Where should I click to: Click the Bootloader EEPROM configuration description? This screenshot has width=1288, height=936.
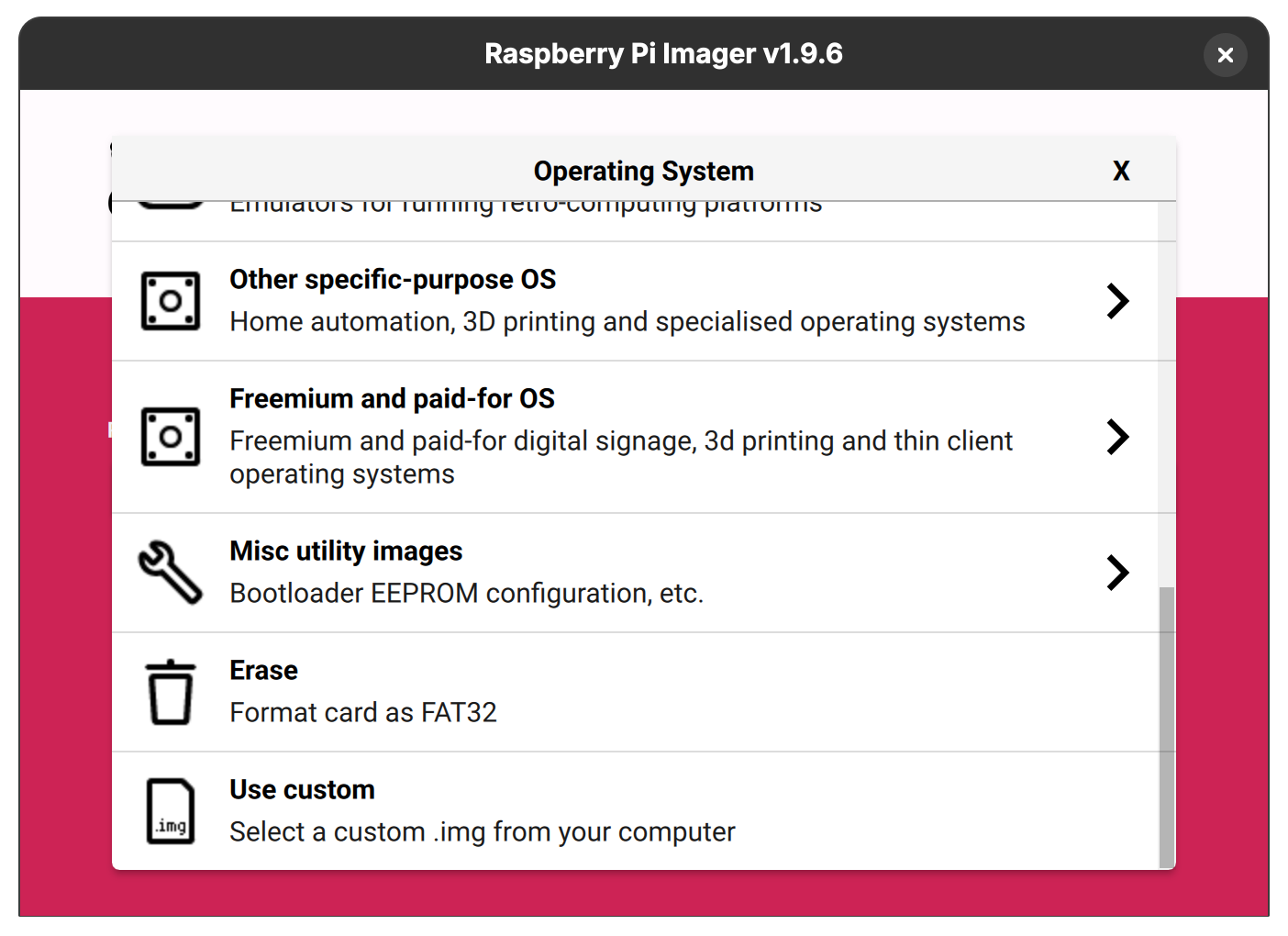point(466,594)
